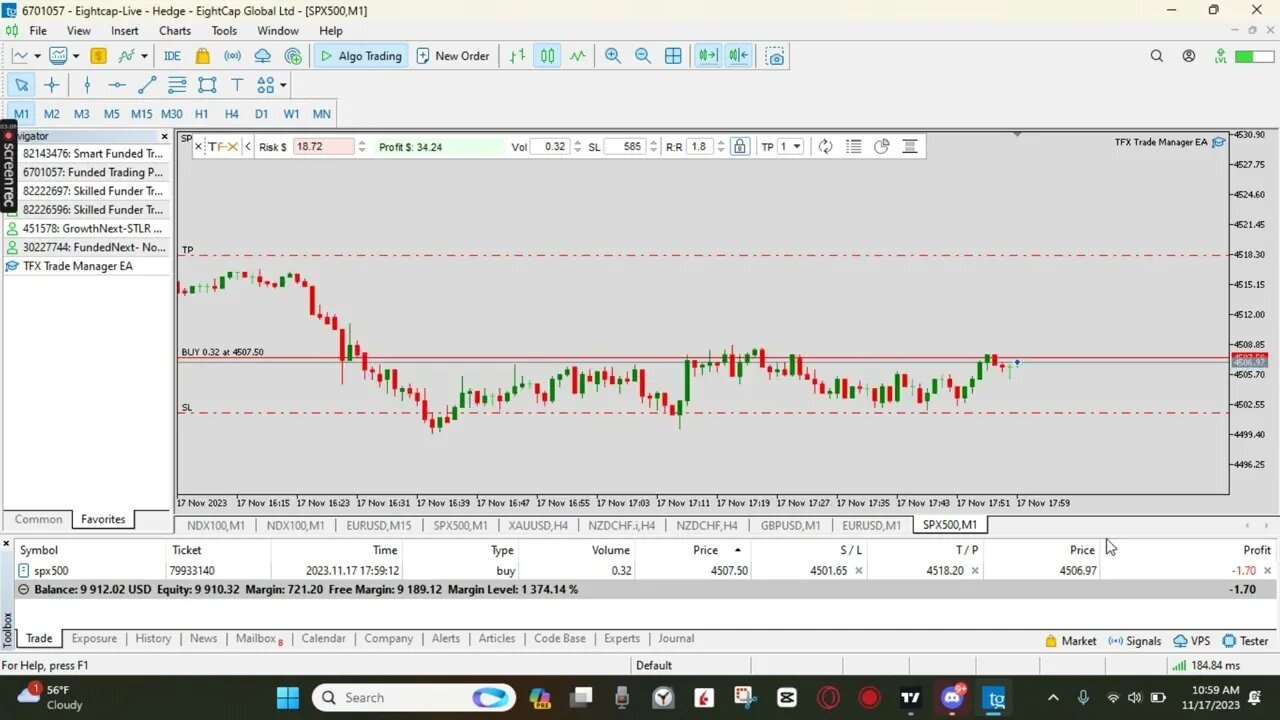Open the Windows Start menu

[x=287, y=697]
